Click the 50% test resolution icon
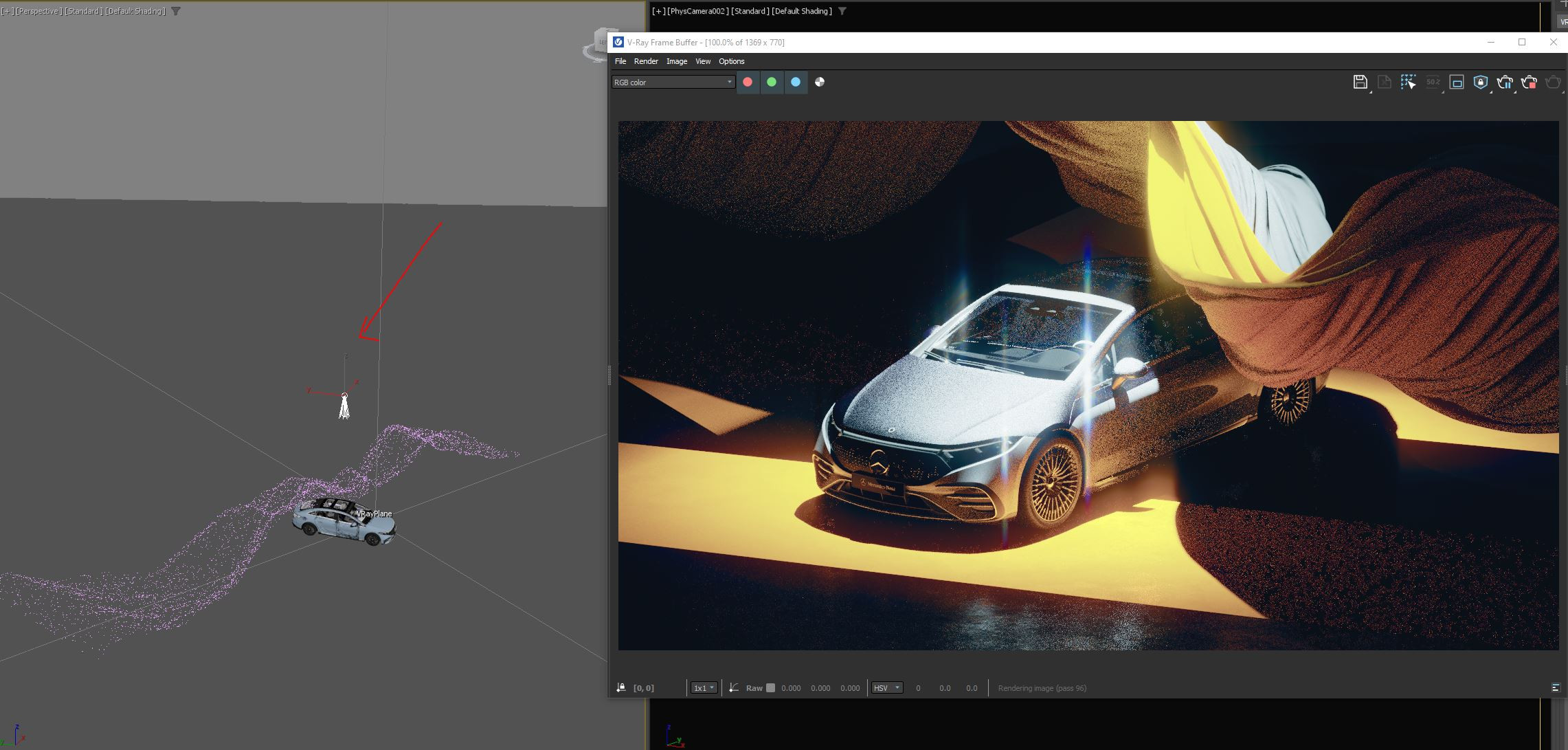Screen dimensions: 1568x750 click(x=1433, y=82)
